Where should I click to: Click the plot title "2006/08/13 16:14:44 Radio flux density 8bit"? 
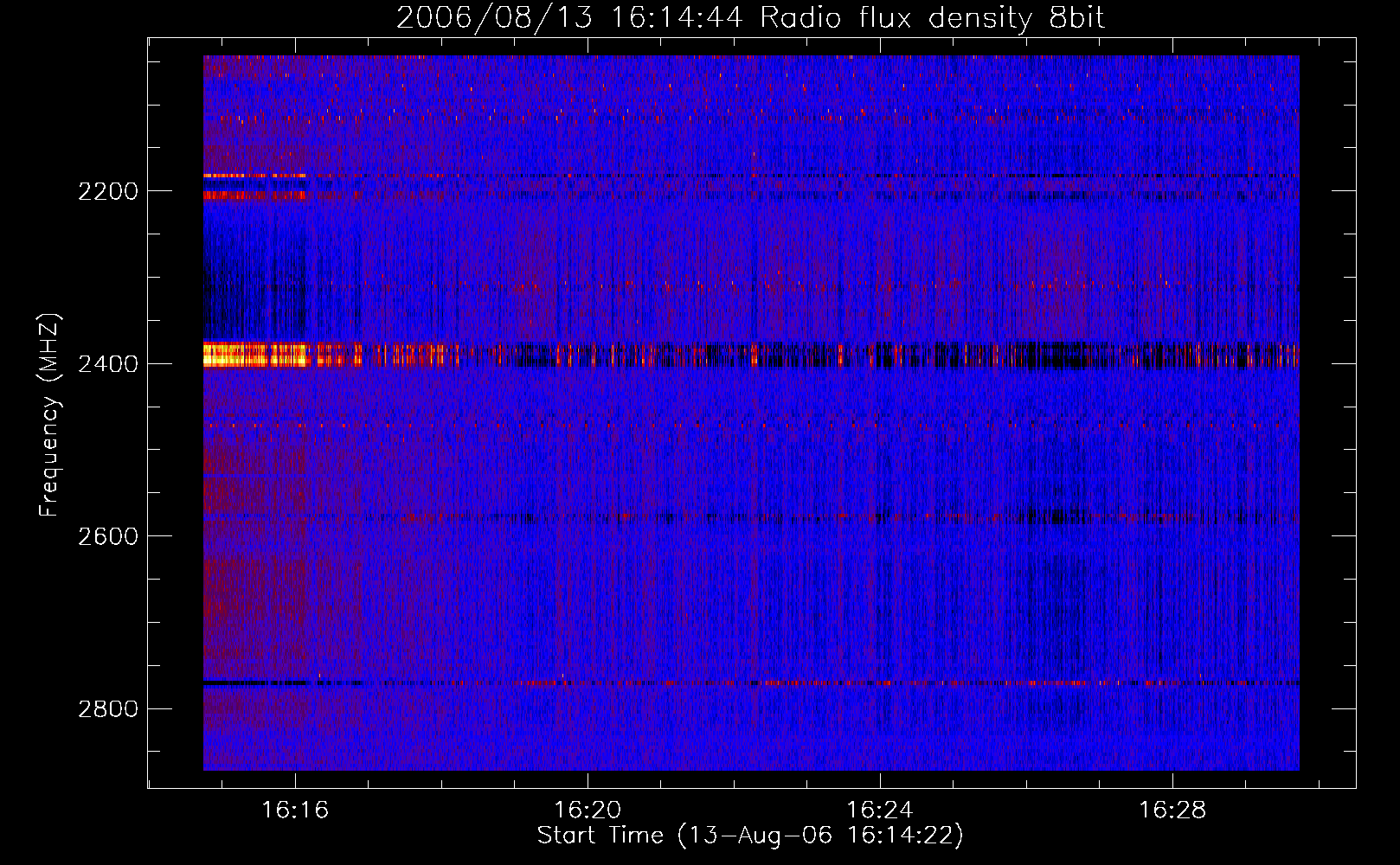point(750,17)
